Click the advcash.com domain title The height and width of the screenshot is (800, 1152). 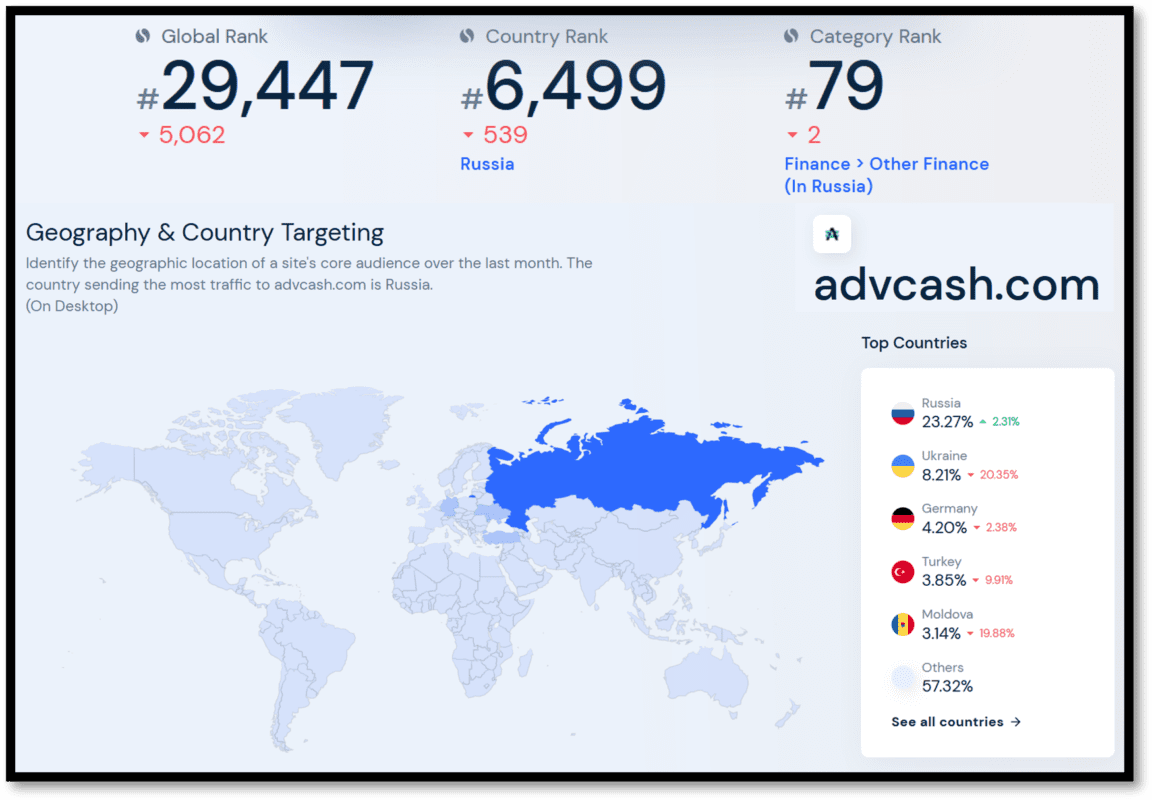pos(957,284)
